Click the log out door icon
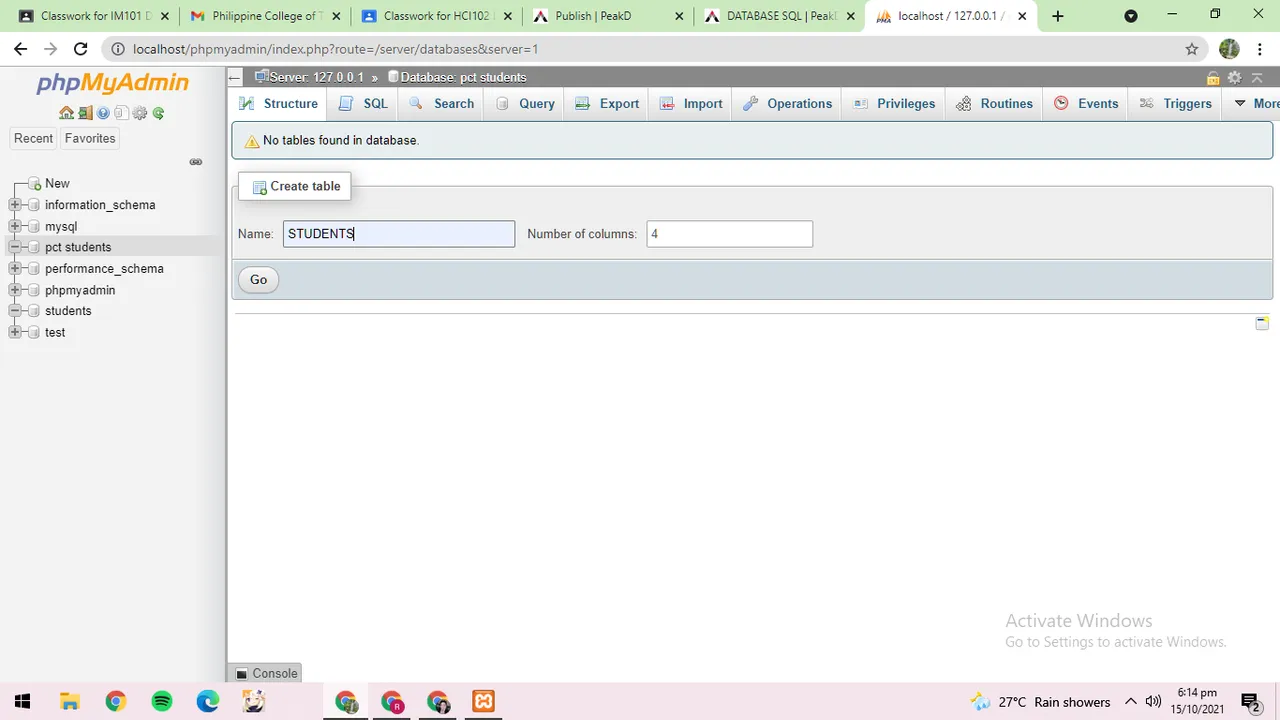This screenshot has width=1280, height=720. [85, 113]
